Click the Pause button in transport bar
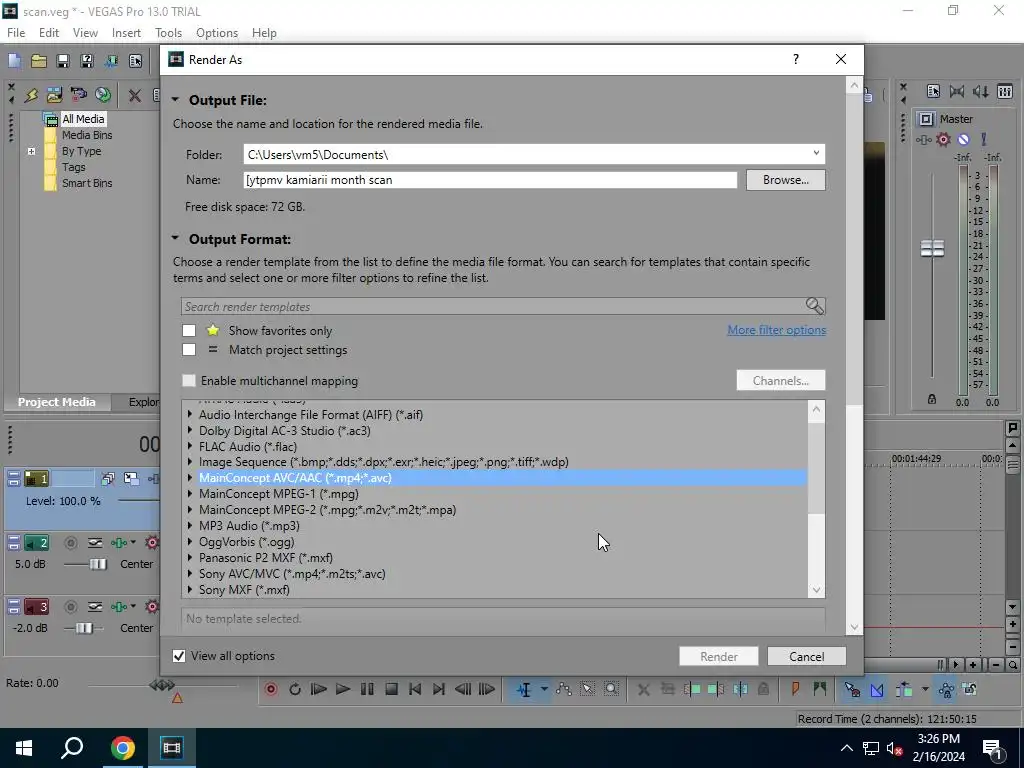 (367, 689)
